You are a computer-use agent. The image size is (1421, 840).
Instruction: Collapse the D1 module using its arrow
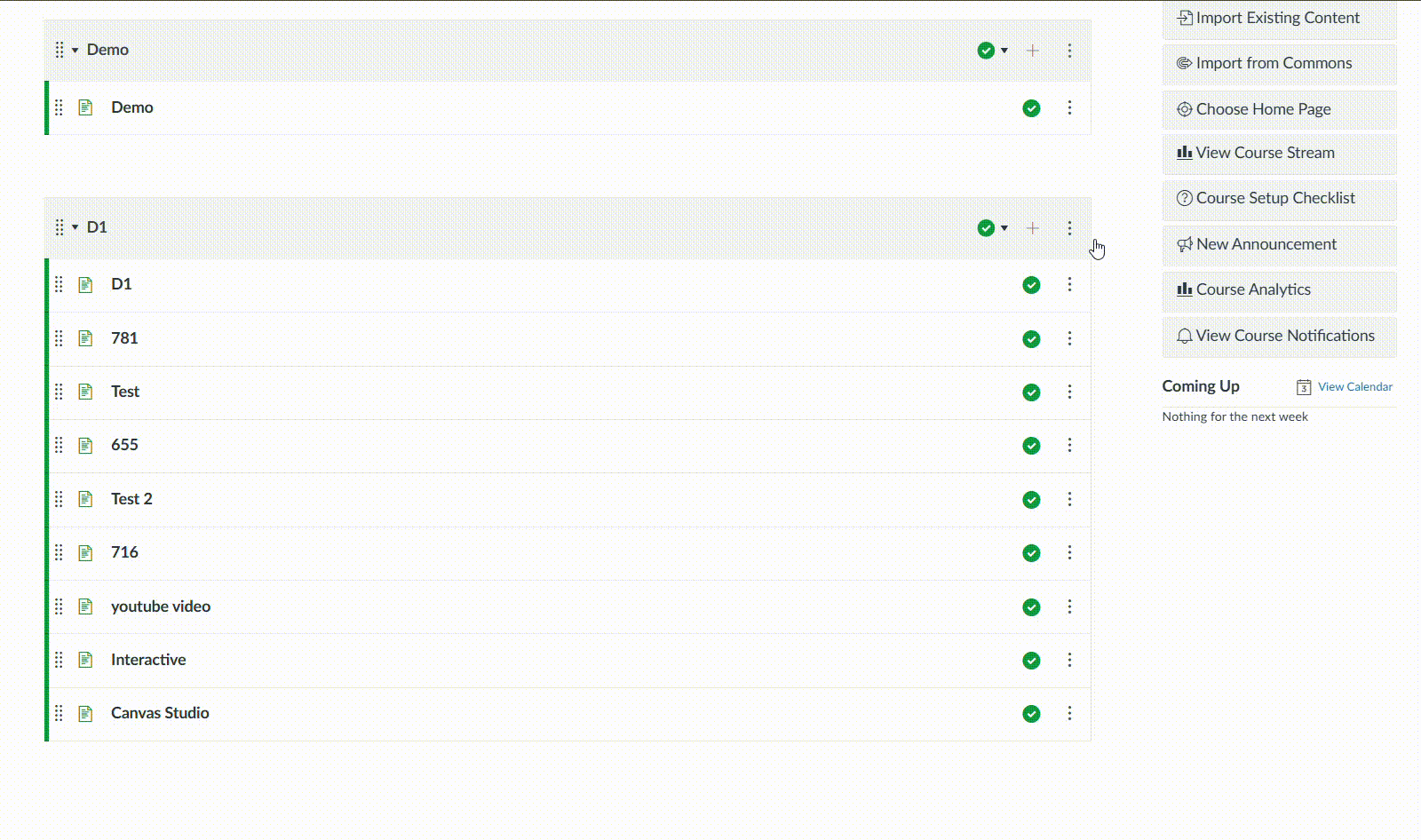[75, 227]
